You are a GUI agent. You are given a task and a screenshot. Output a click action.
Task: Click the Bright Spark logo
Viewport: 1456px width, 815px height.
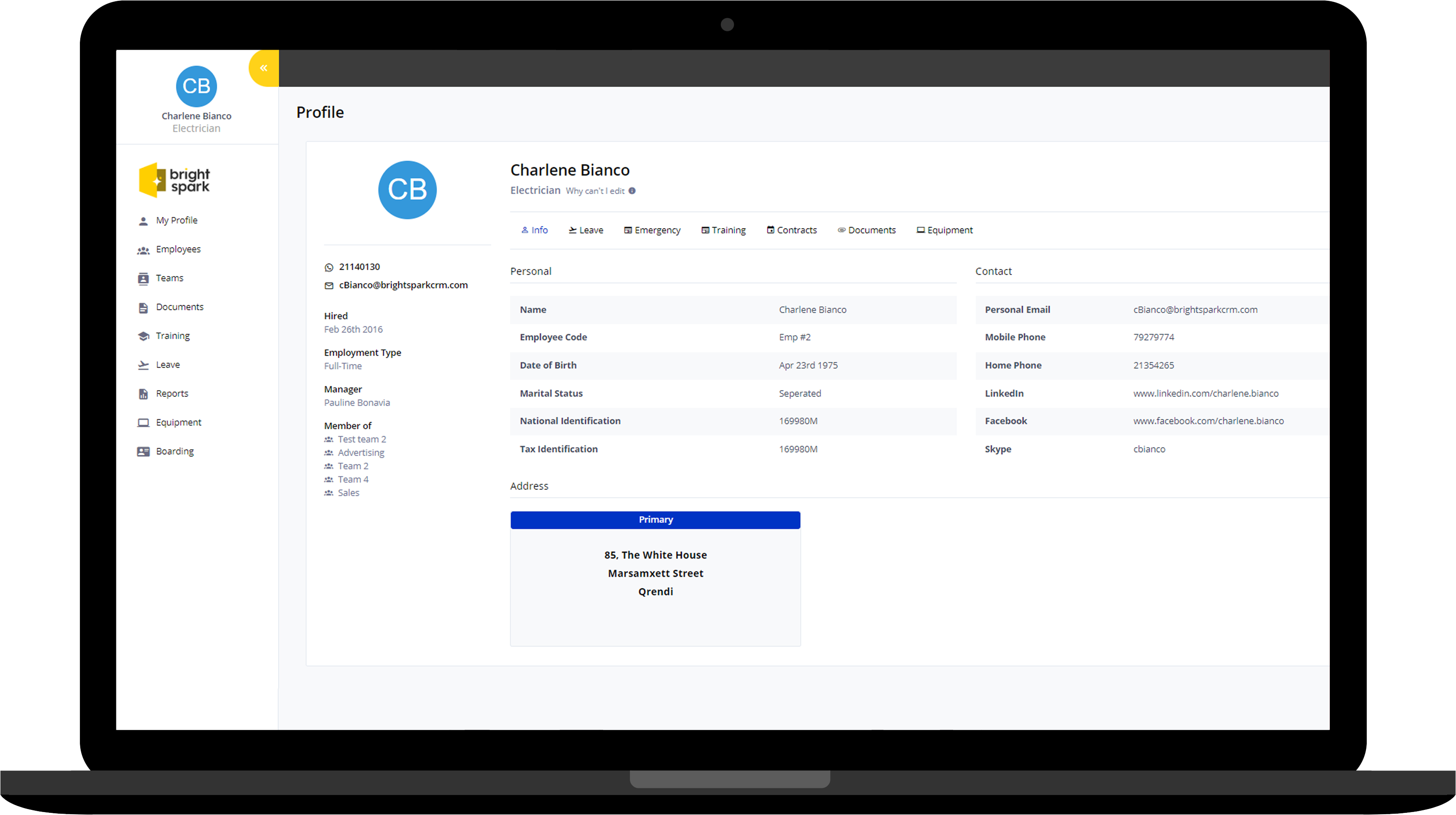[175, 181]
